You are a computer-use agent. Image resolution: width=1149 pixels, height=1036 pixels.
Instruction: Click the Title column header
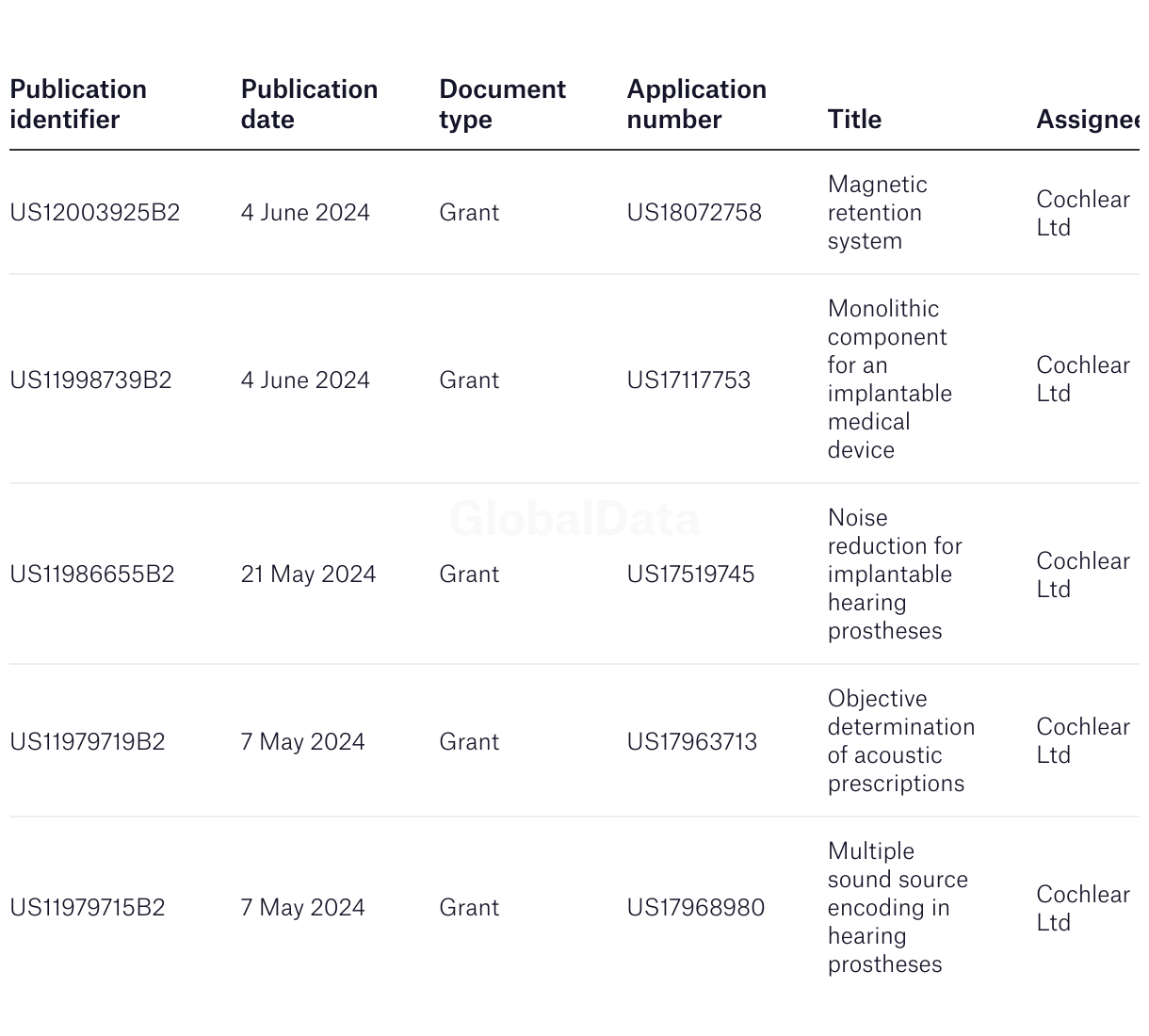pos(854,120)
